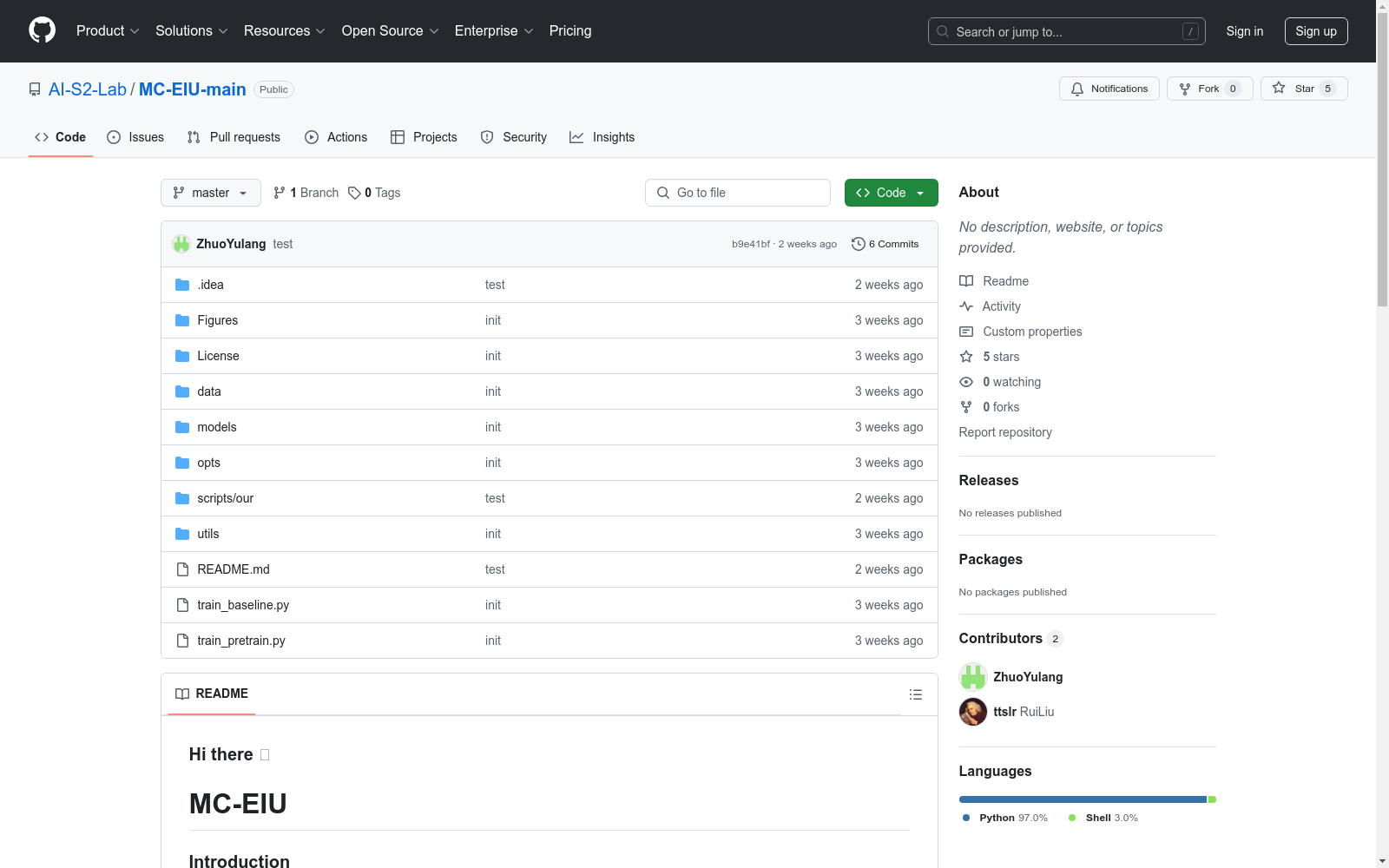Click the train_pretrain.py file icon
1389x868 pixels.
(182, 641)
